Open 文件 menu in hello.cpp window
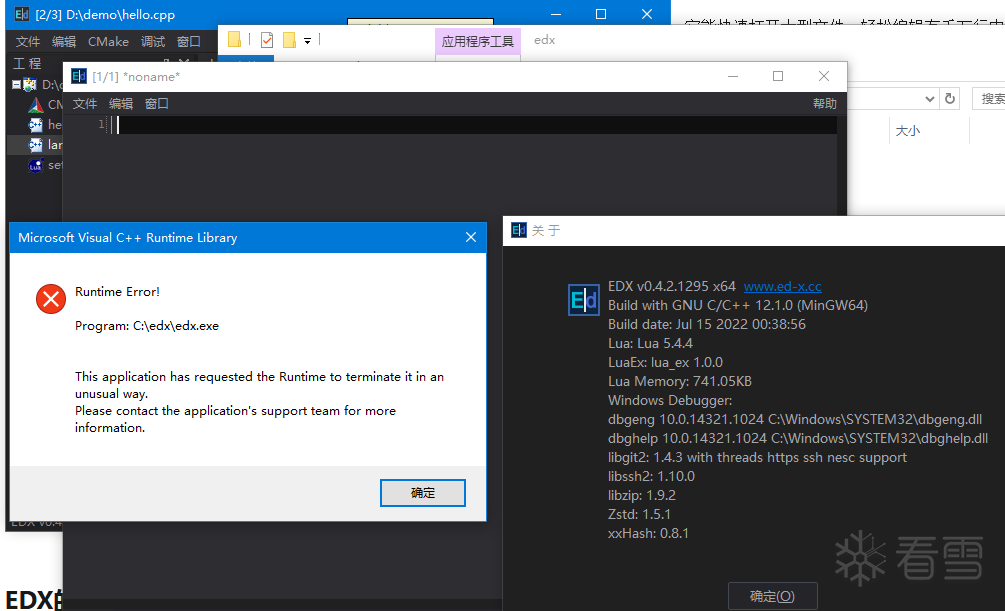This screenshot has width=1005, height=611. 28,42
